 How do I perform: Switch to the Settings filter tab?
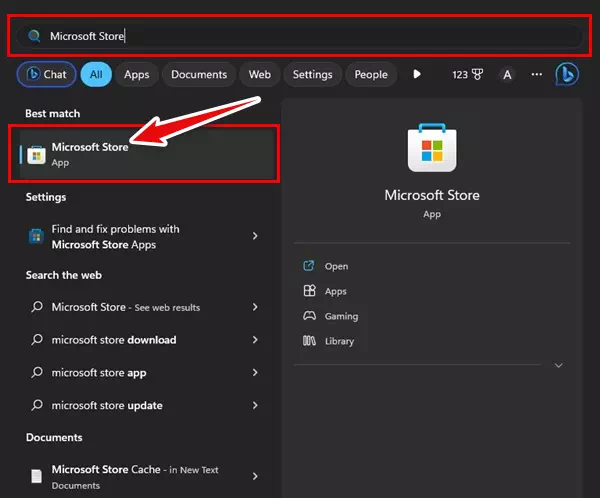313,74
